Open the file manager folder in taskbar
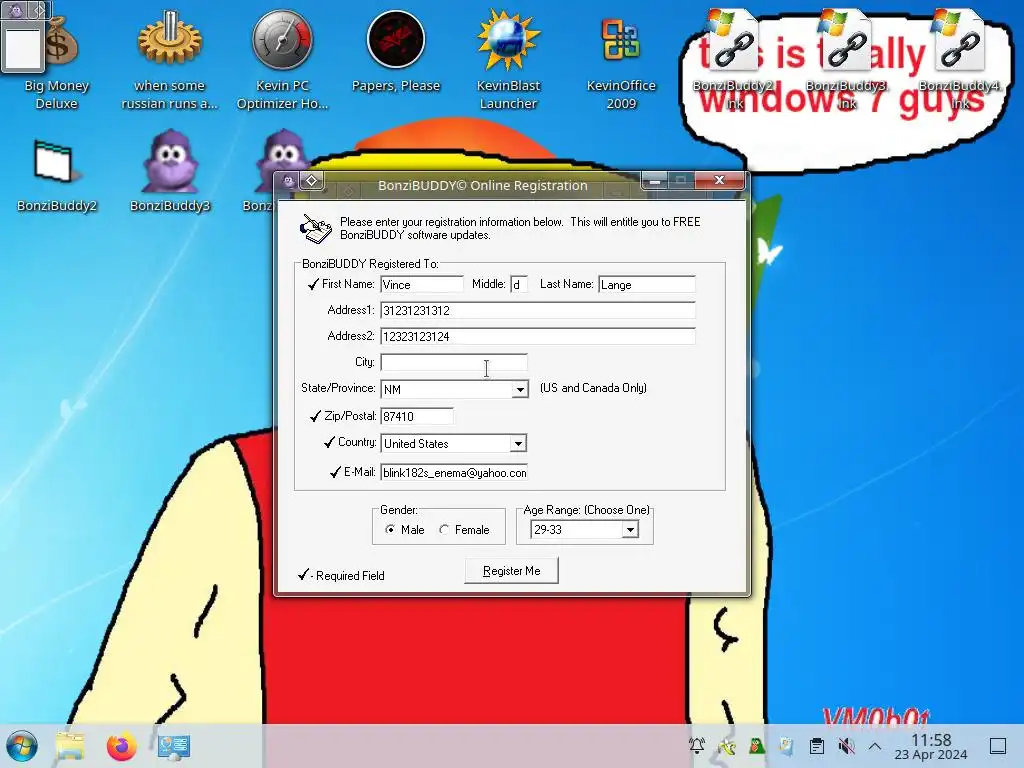 (70, 746)
